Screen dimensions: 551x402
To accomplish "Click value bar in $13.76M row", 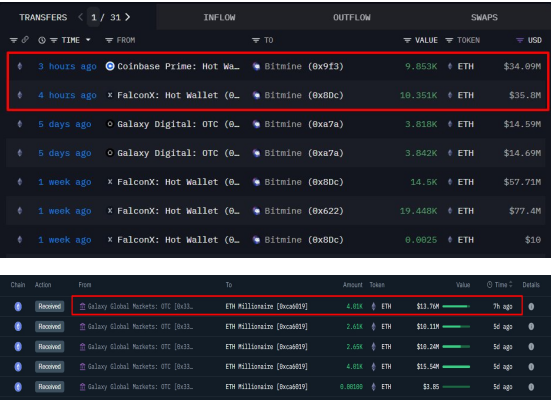I will 456,306.
